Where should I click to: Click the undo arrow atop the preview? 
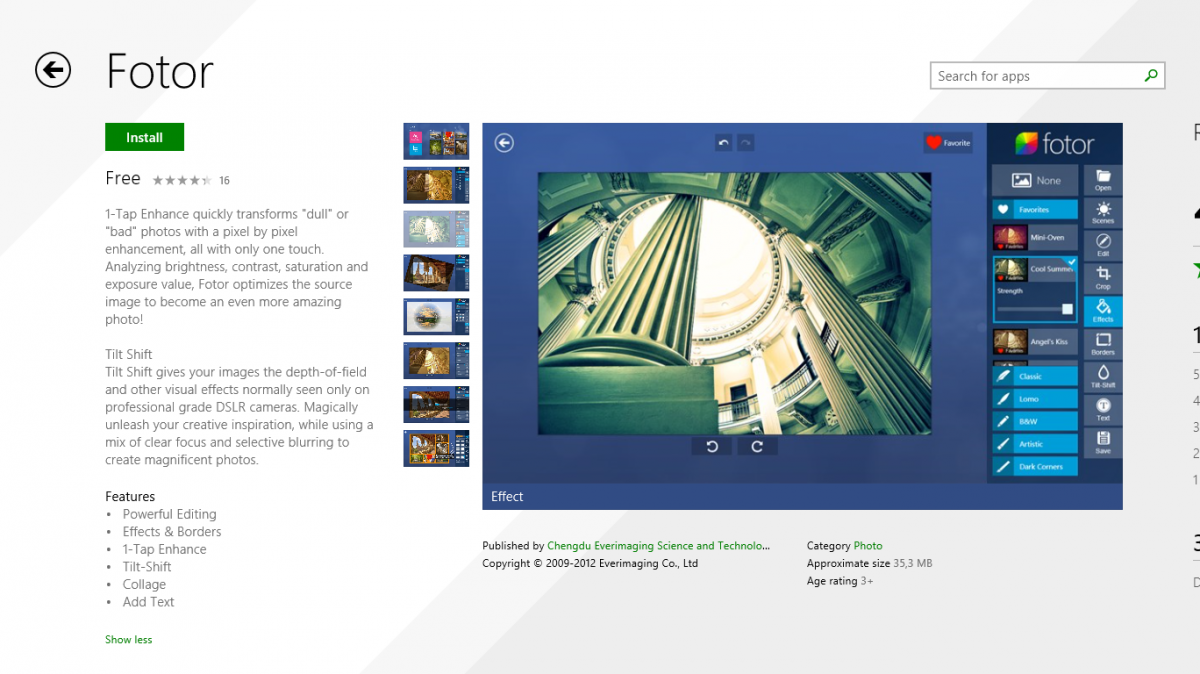(x=724, y=143)
